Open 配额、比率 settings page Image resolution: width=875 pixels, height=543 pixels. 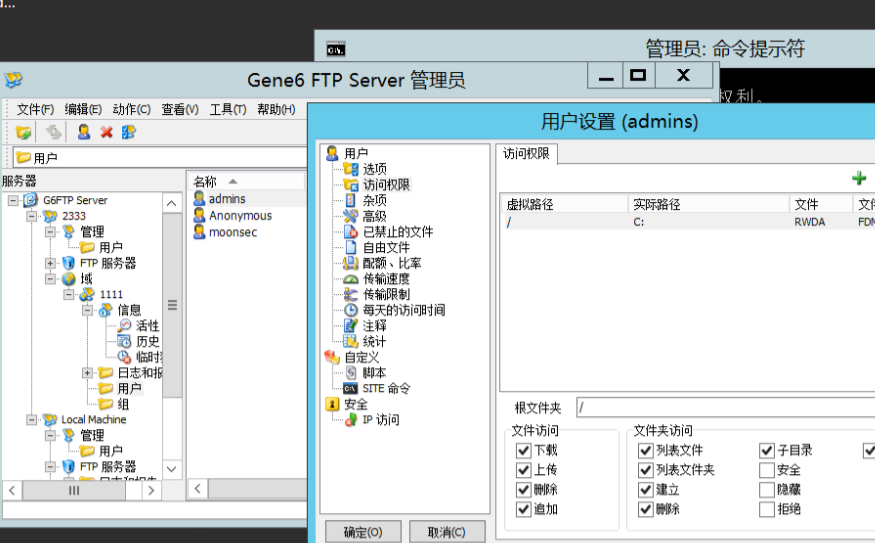click(x=392, y=262)
